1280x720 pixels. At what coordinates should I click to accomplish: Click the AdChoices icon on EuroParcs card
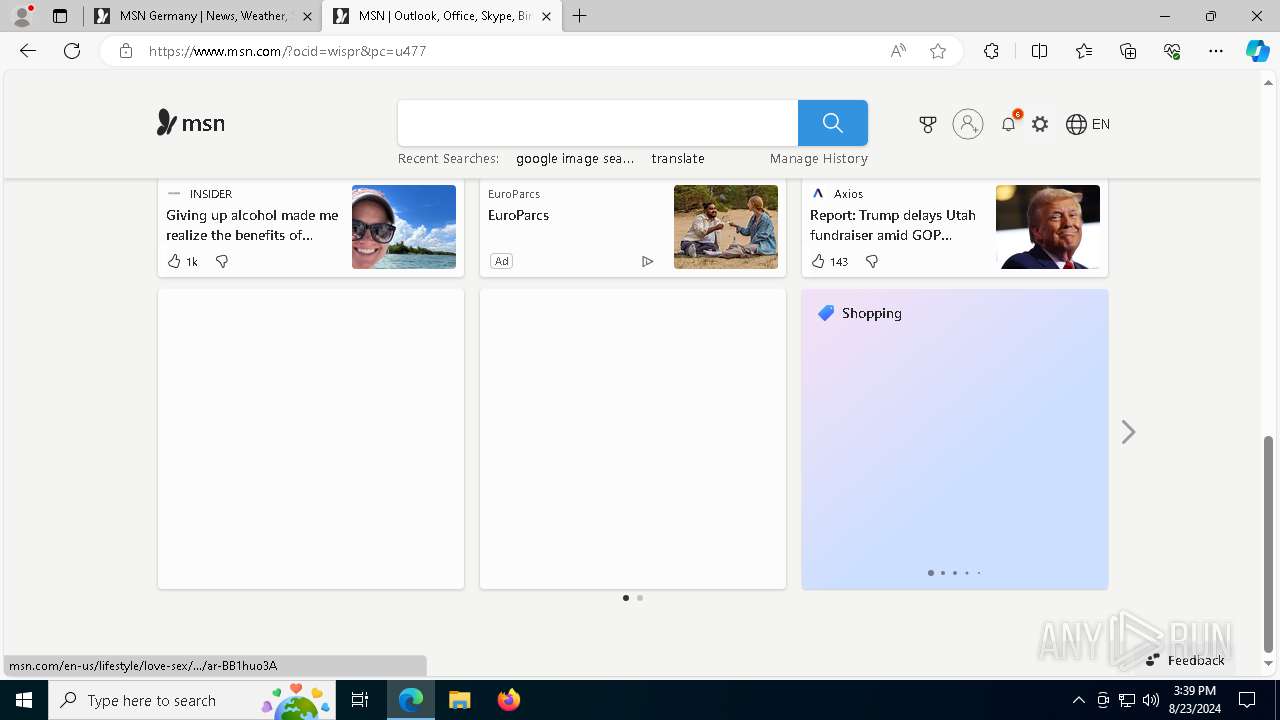647,261
